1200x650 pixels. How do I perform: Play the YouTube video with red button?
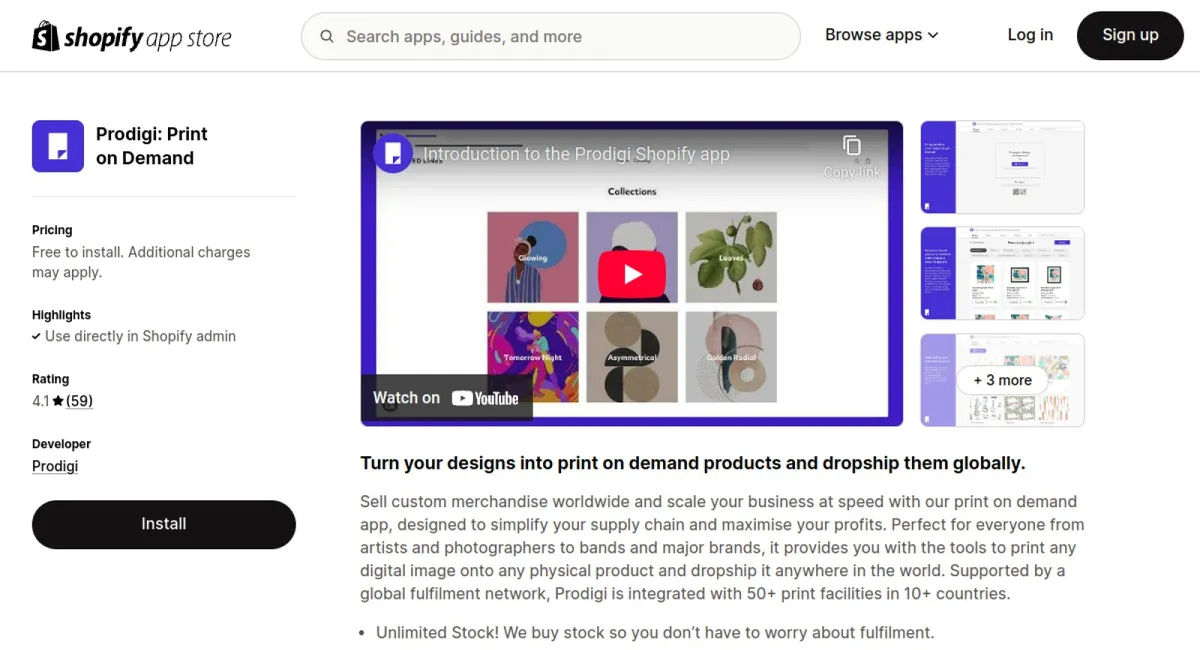click(x=632, y=273)
